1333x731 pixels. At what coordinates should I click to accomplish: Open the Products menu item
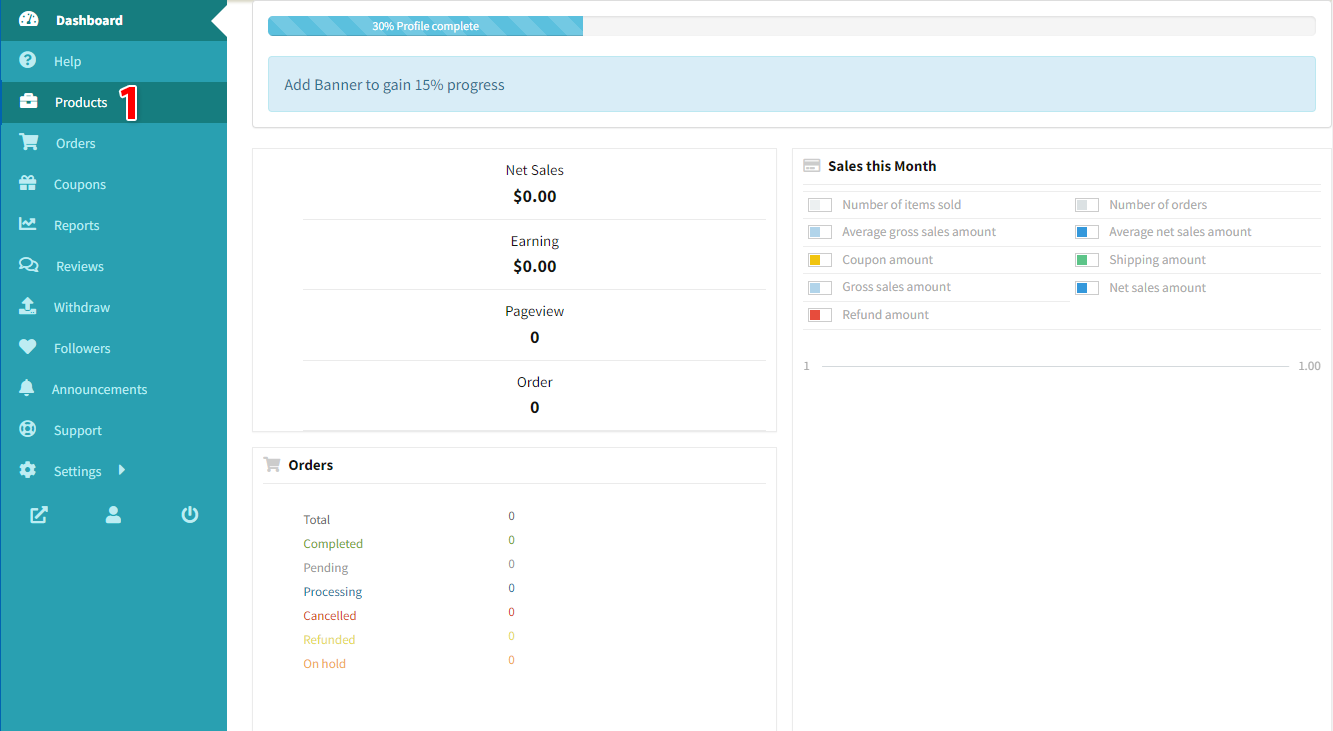pos(81,102)
